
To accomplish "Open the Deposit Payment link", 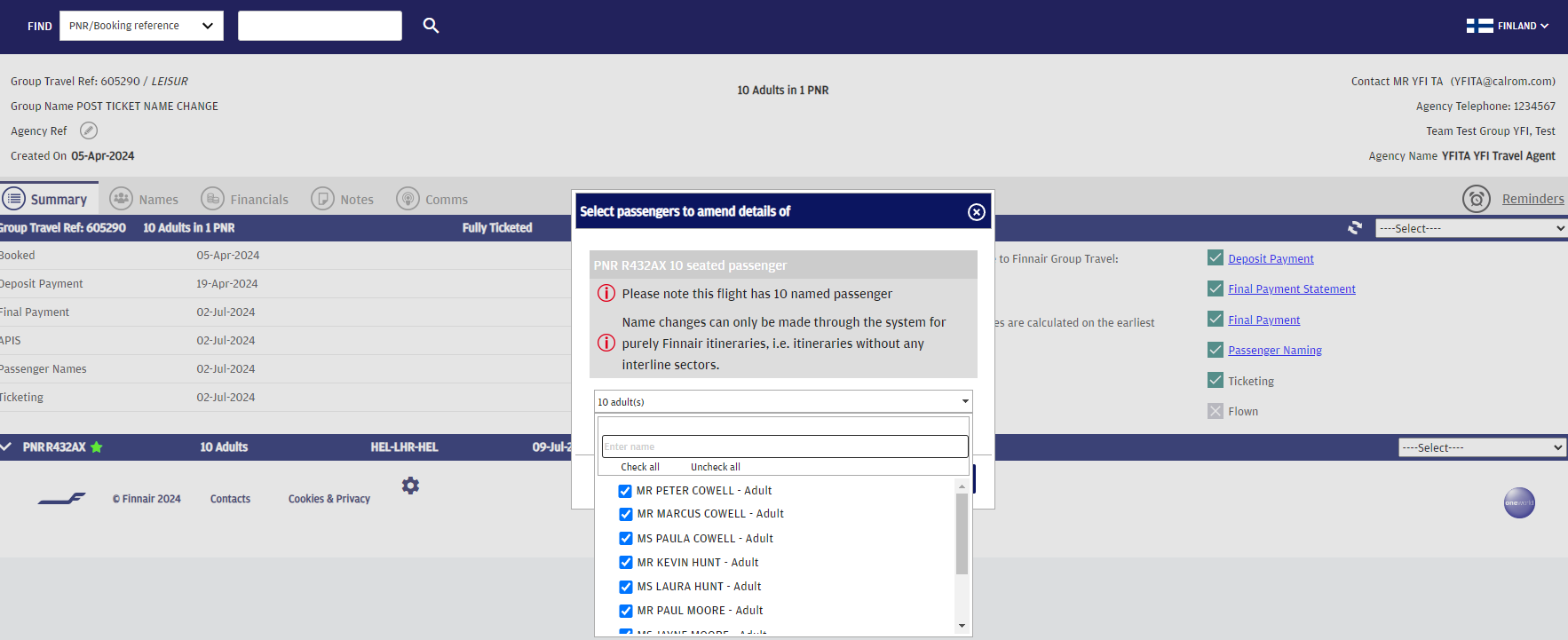I will 1271,258.
